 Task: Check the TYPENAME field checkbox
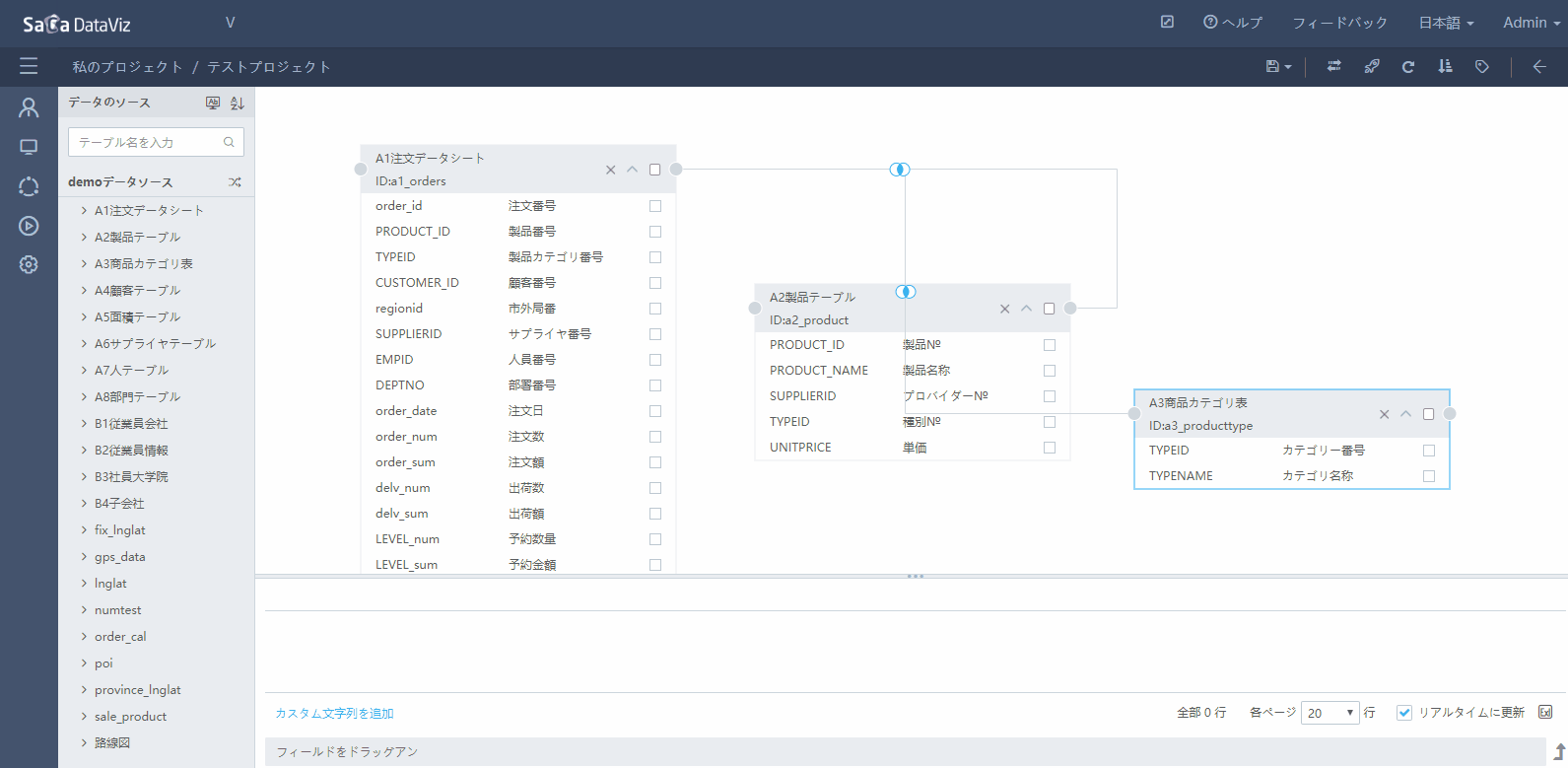[x=1429, y=476]
